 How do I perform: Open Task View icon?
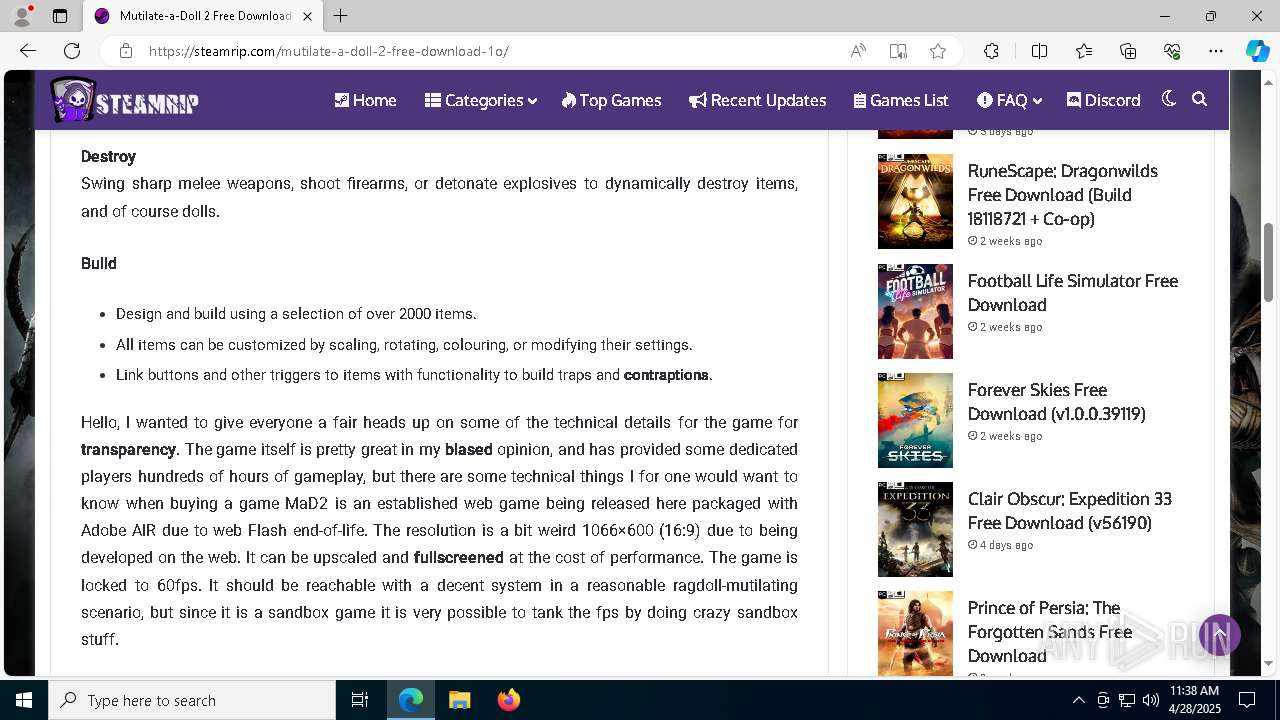tap(360, 700)
